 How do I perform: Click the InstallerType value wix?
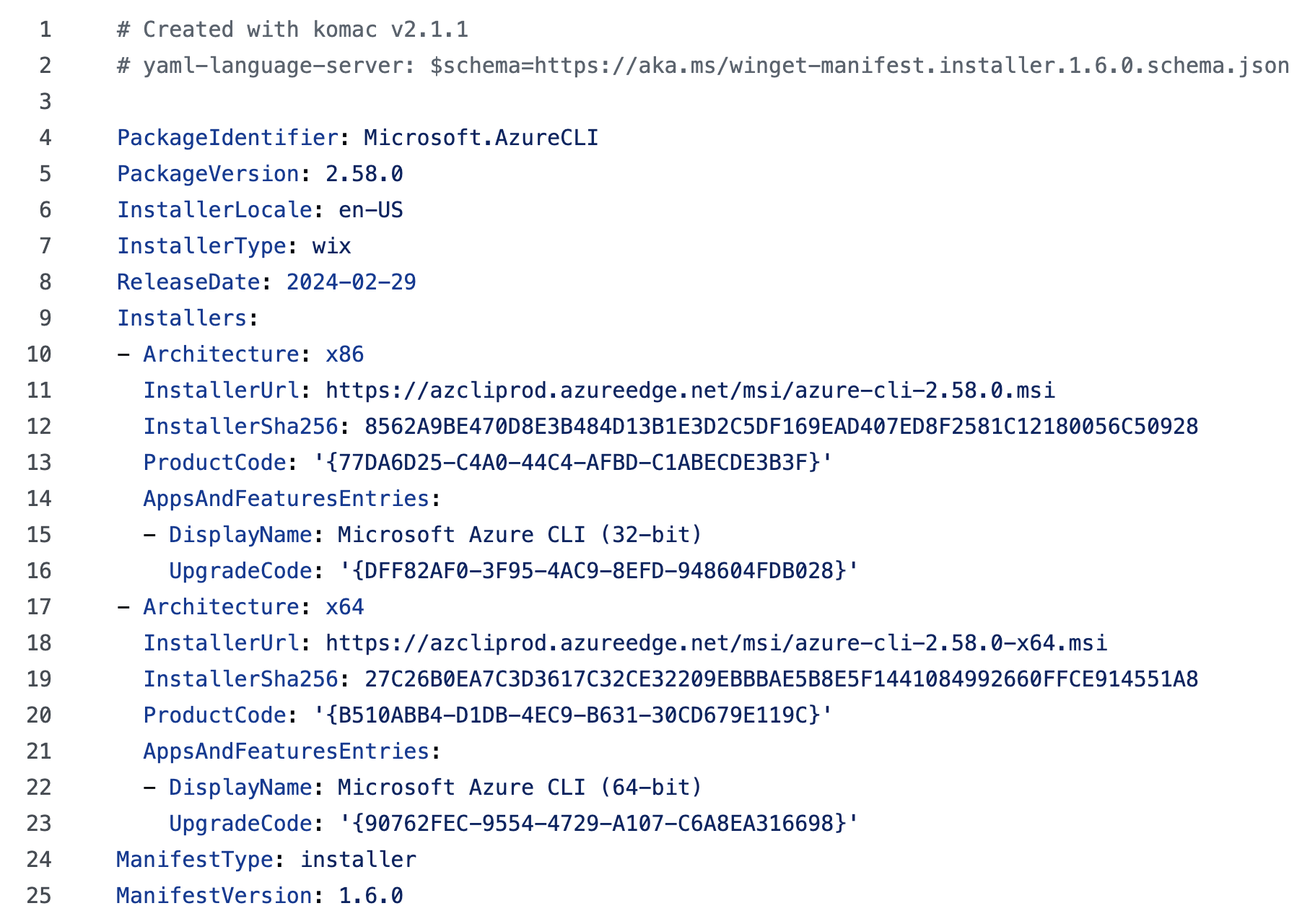pyautogui.click(x=331, y=246)
